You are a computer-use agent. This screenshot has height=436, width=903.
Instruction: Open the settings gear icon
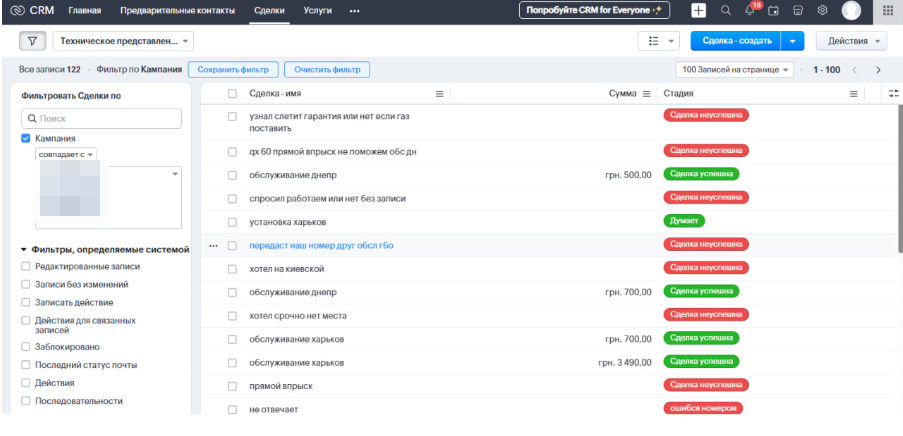(822, 10)
